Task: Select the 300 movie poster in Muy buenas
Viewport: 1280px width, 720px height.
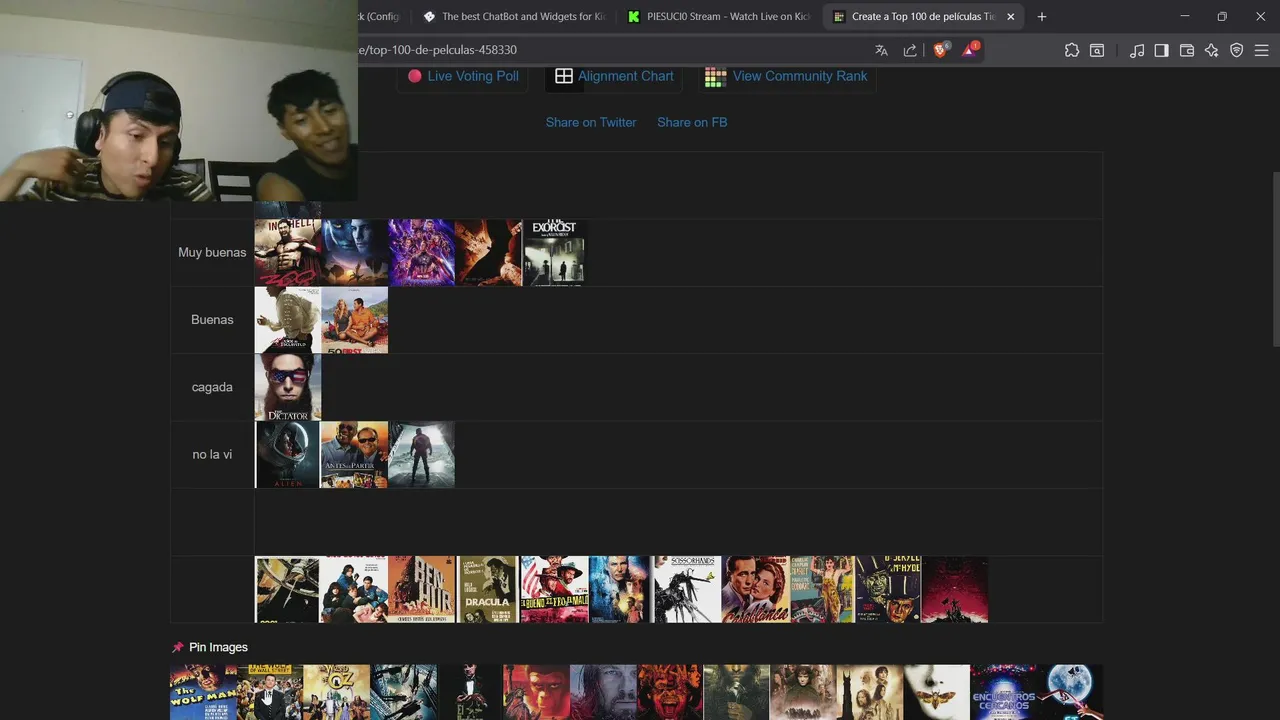Action: (x=288, y=253)
